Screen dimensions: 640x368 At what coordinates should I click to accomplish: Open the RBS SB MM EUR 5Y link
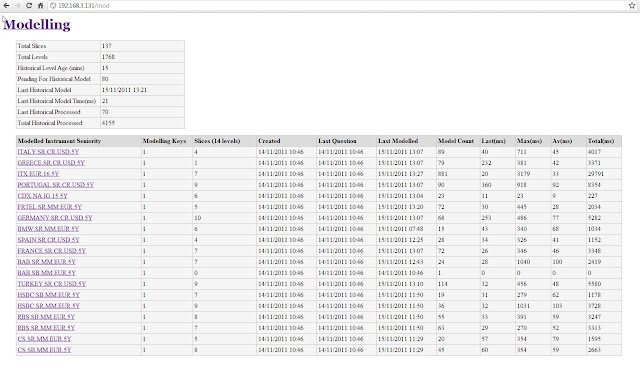click(46, 317)
